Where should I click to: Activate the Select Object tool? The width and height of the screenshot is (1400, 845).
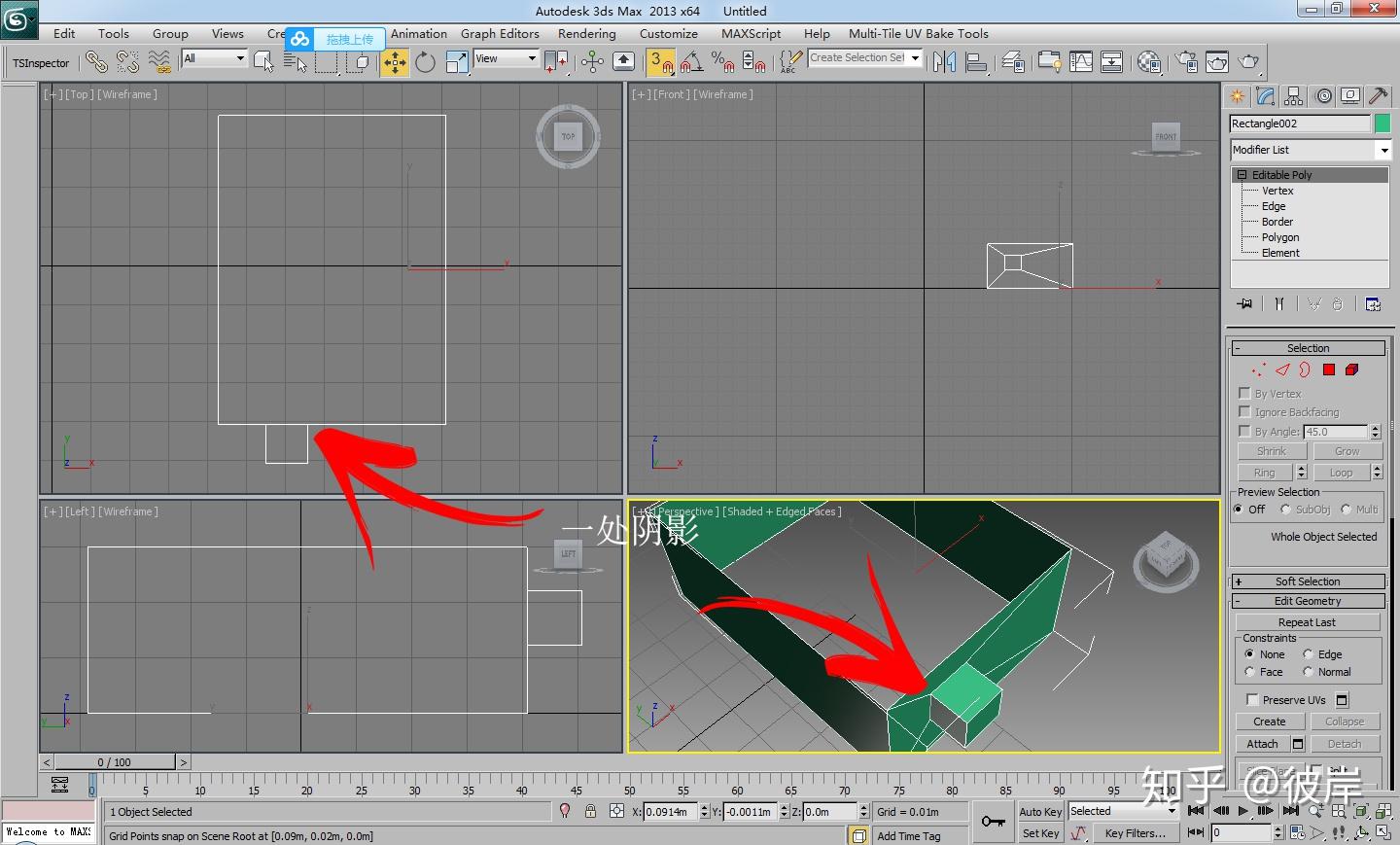point(263,62)
